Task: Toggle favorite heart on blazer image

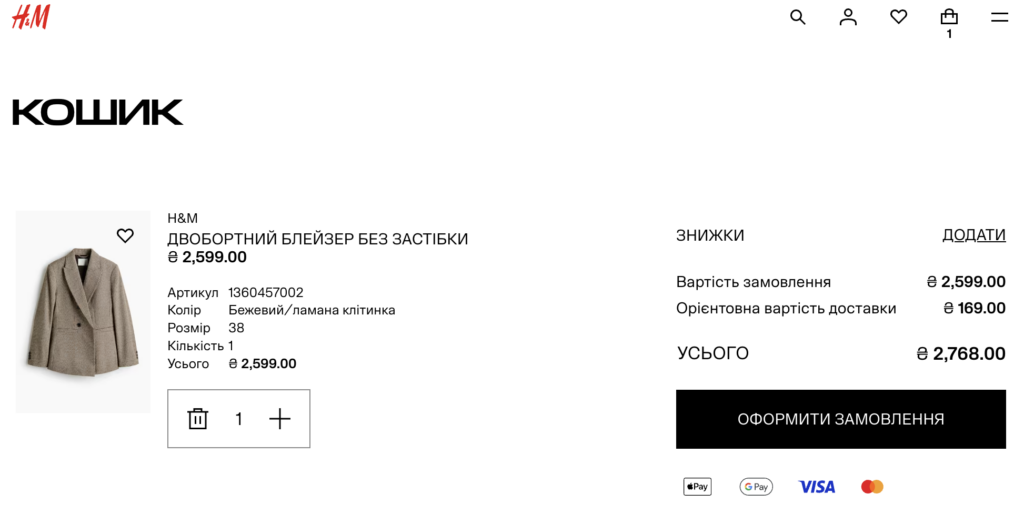Action: tap(125, 235)
